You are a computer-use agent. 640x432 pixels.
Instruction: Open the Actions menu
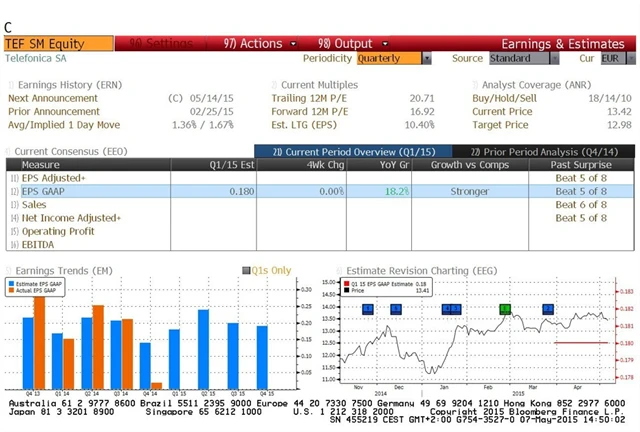[x=251, y=44]
